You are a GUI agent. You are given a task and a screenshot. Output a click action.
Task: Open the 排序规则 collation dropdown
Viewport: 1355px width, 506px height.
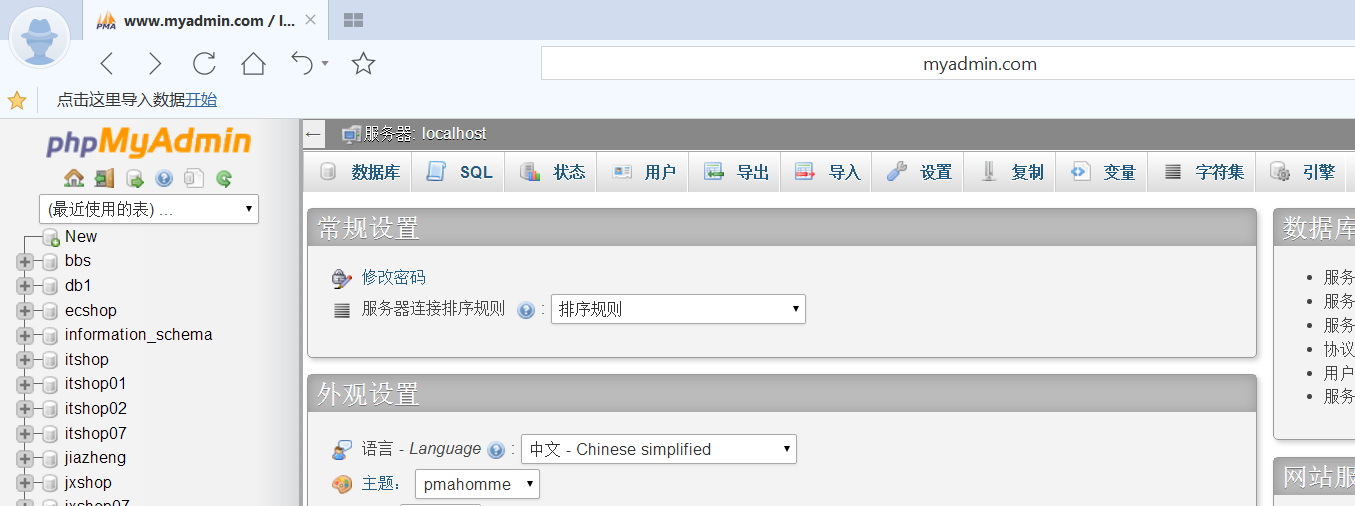678,309
